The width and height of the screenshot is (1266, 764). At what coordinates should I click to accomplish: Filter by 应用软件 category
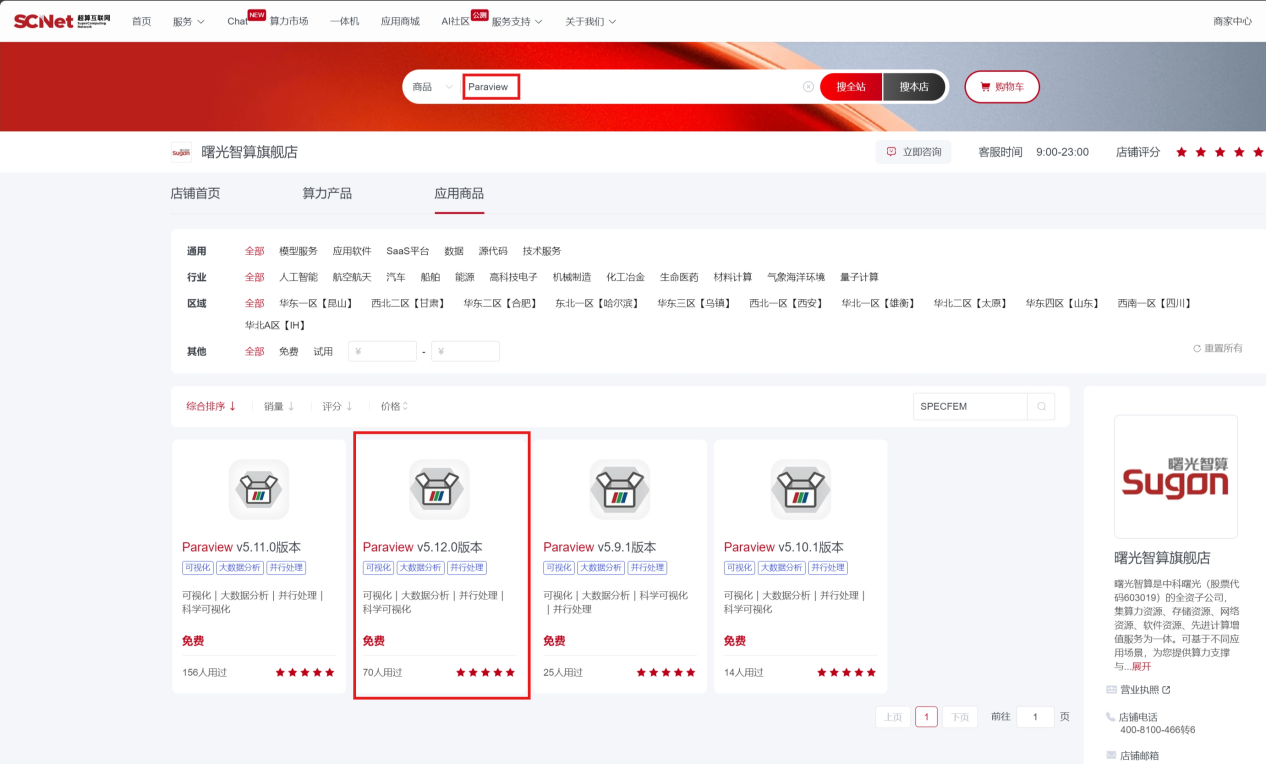(x=352, y=251)
